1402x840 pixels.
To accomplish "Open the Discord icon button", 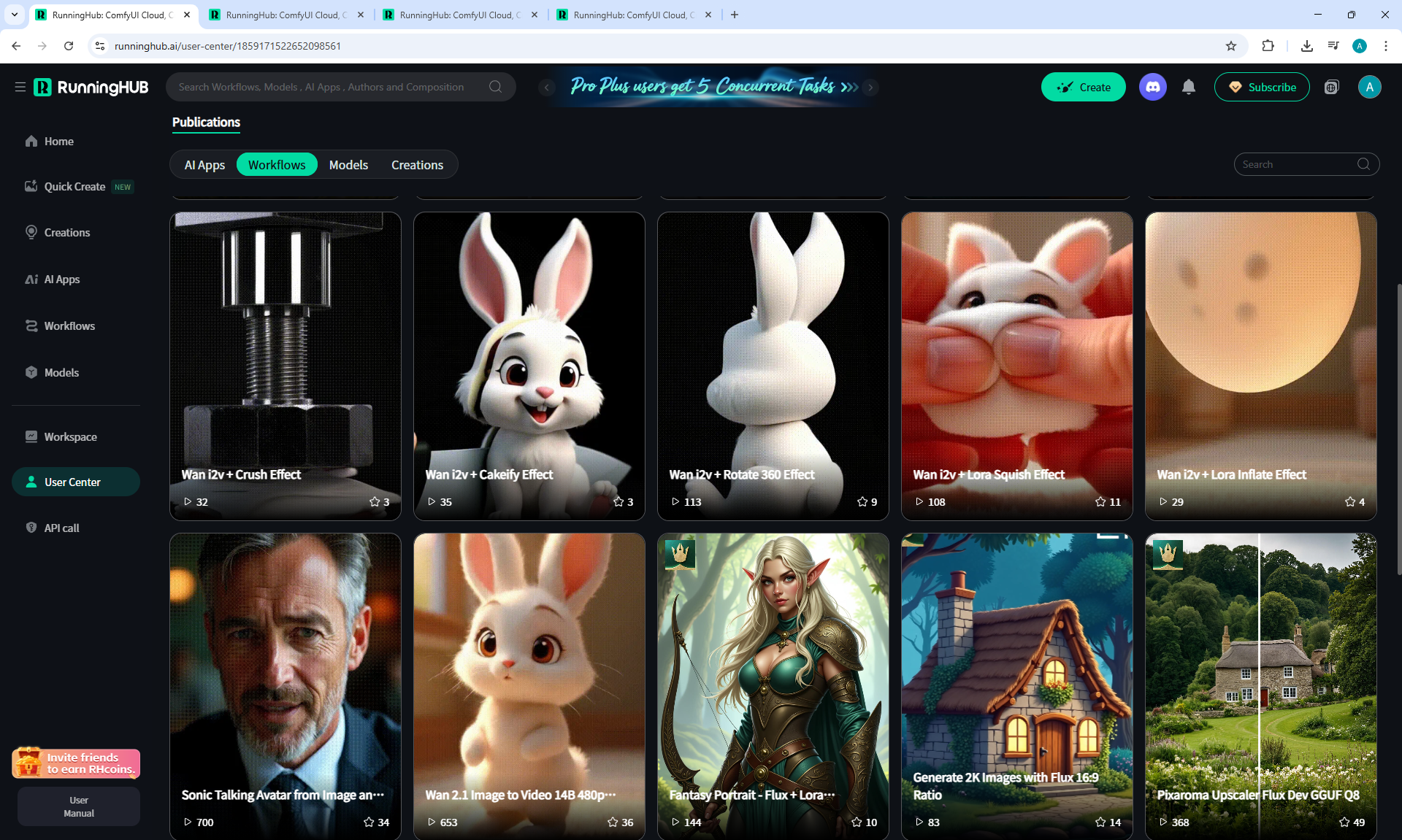I will 1152,87.
